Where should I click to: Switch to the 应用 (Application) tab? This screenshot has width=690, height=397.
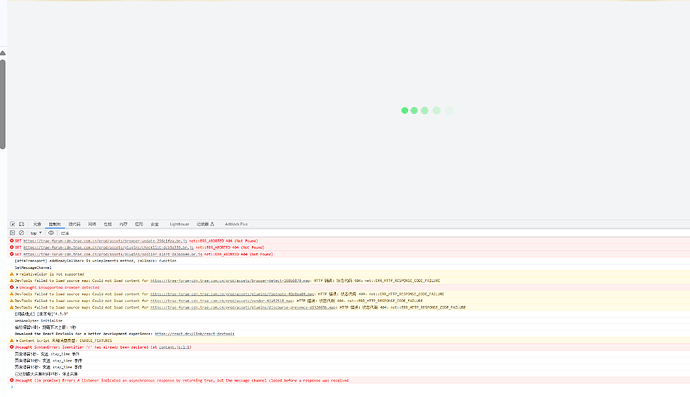139,224
